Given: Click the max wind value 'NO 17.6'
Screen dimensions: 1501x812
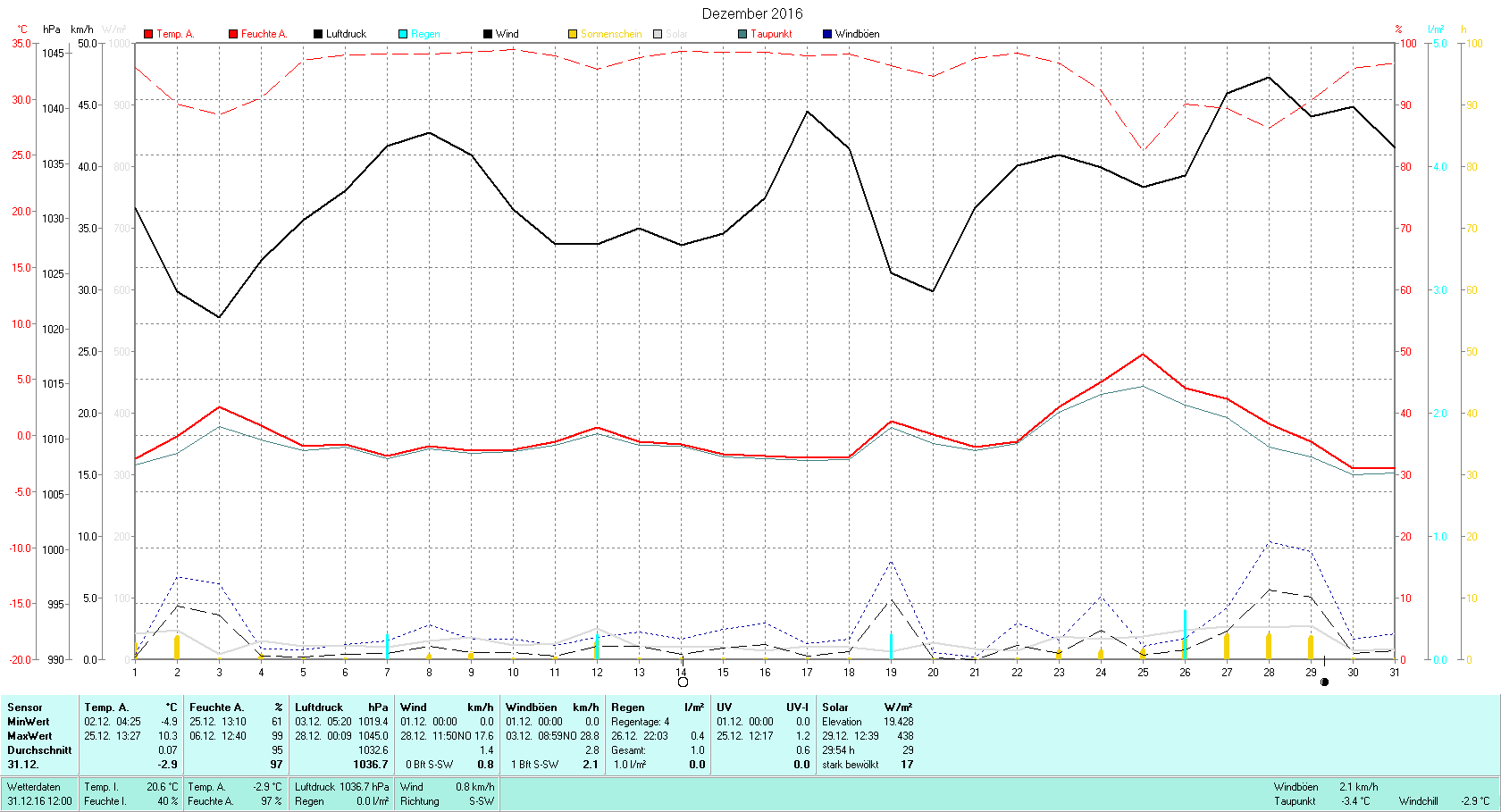Looking at the screenshot, I should [477, 736].
